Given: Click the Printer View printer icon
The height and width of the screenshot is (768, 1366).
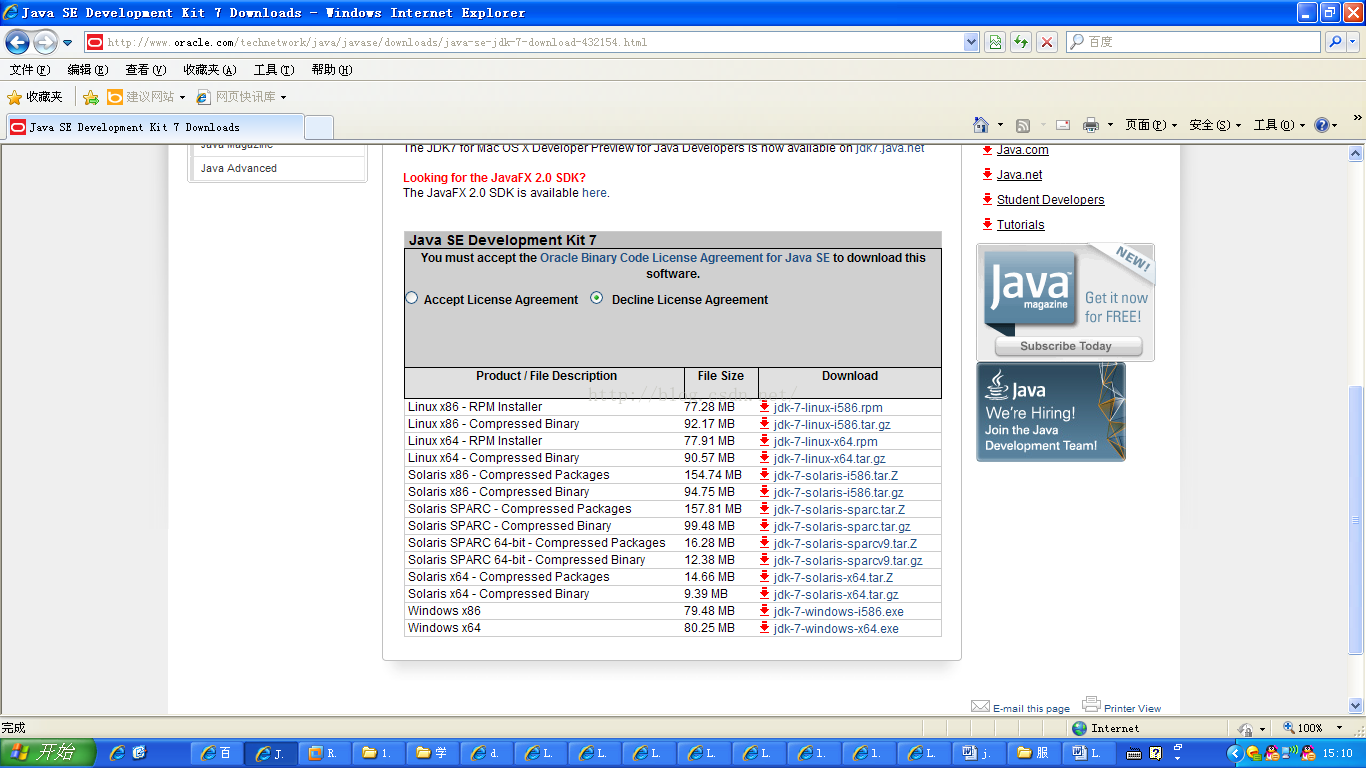Looking at the screenshot, I should (x=1091, y=704).
